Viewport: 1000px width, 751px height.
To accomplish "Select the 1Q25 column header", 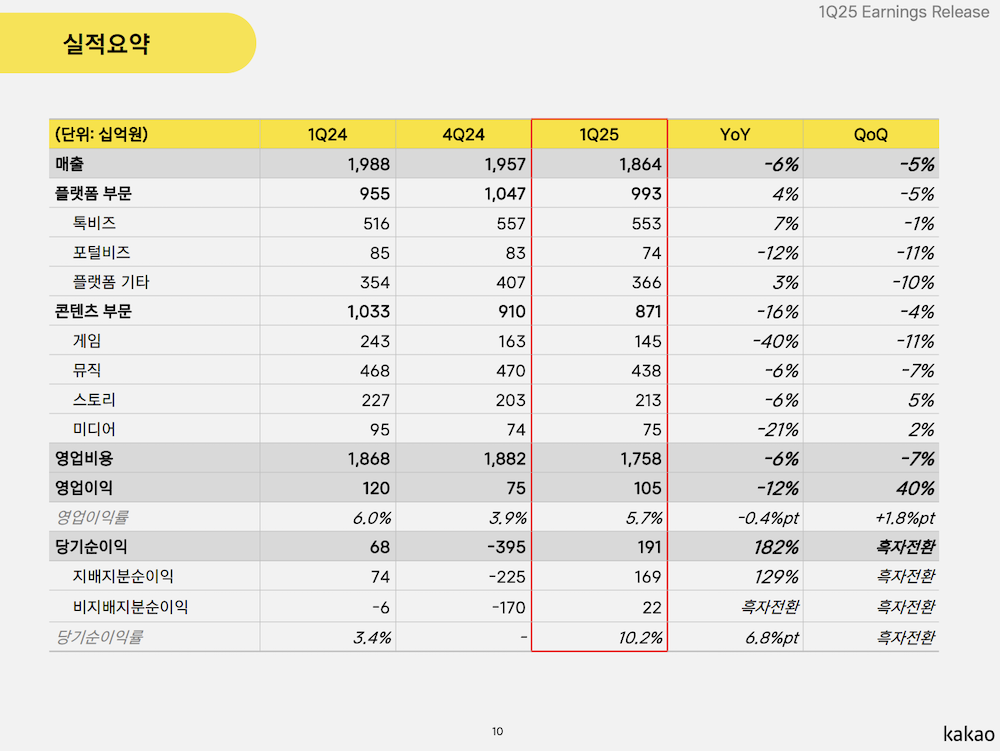I will [x=599, y=135].
